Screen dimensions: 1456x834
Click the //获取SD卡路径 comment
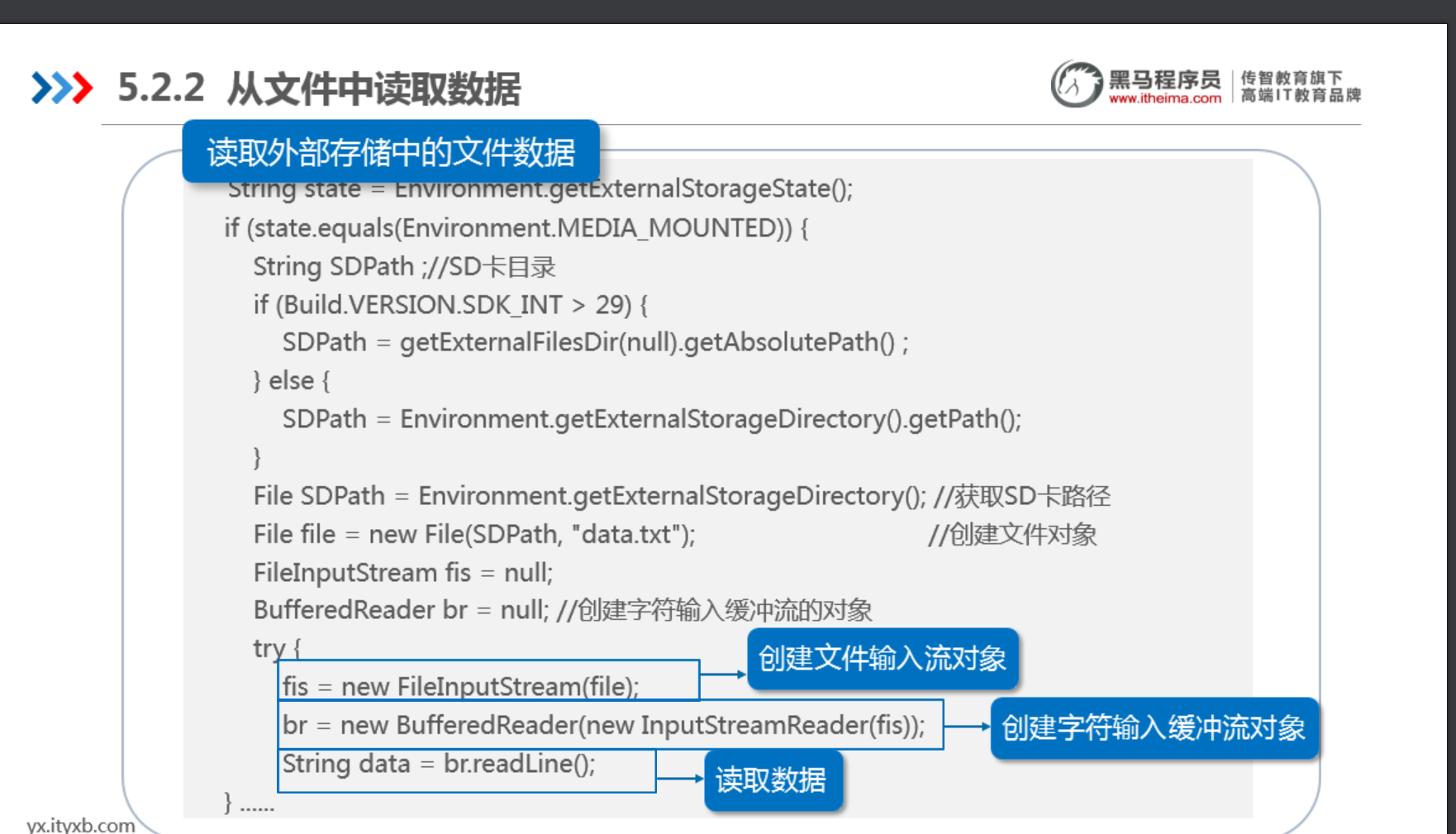(1022, 496)
